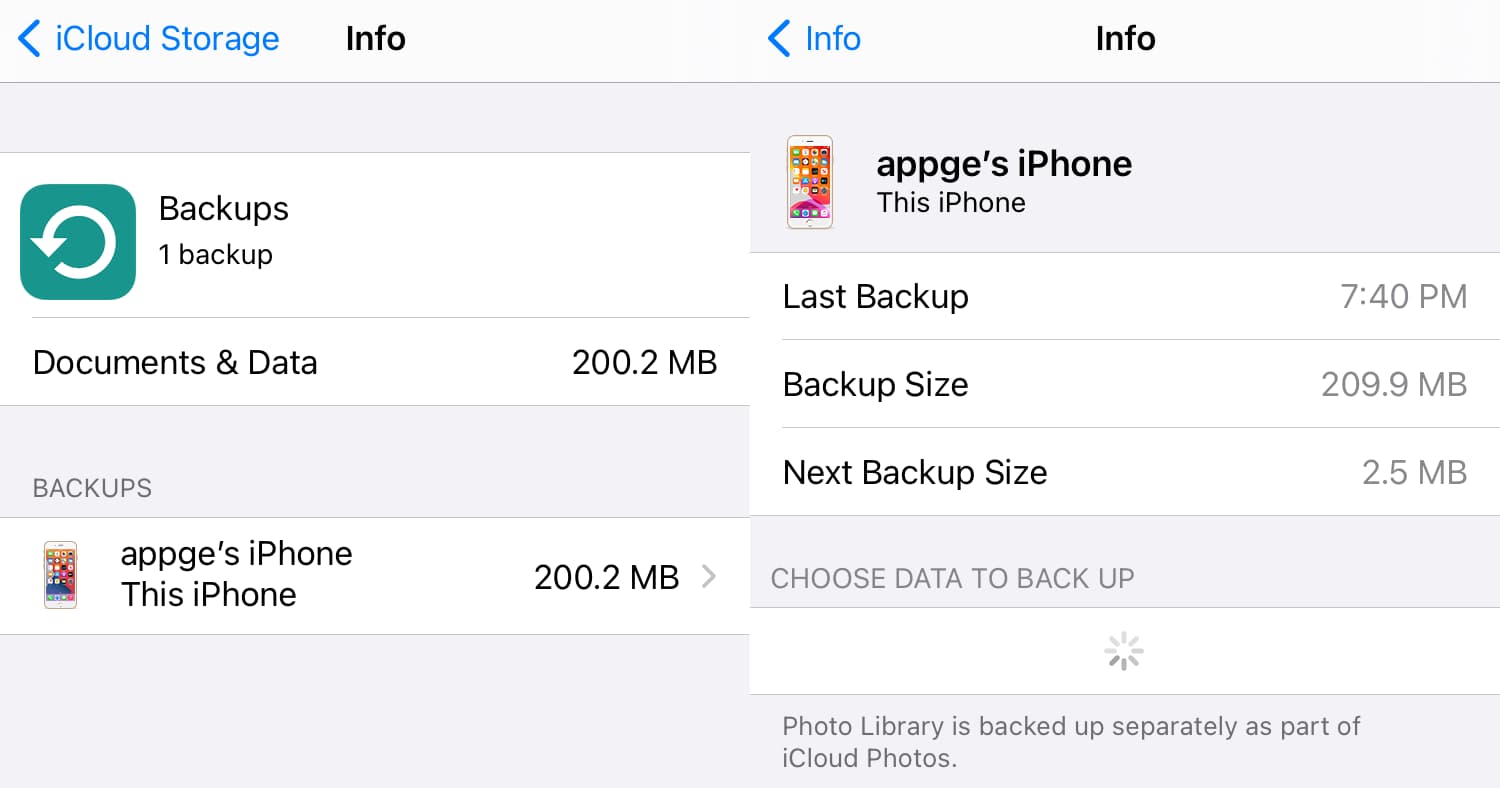This screenshot has height=788, width=1500.
Task: Click the loading spinner under Choose Data to Back Up
Action: pyautogui.click(x=1124, y=650)
